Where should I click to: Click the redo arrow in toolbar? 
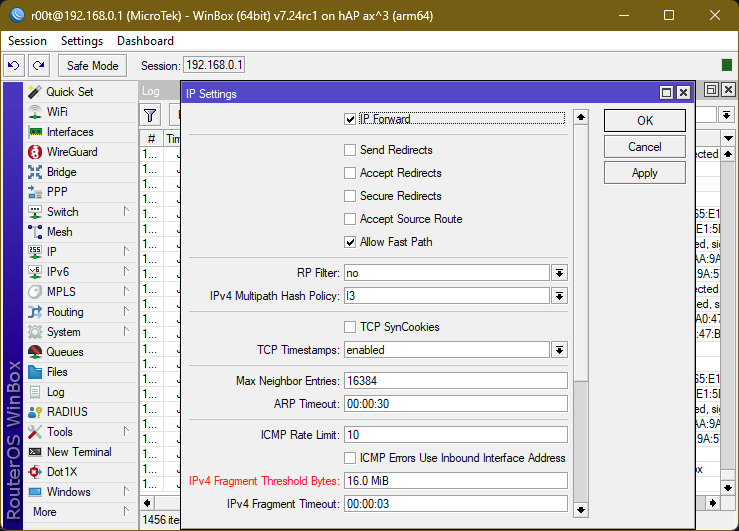click(x=39, y=65)
